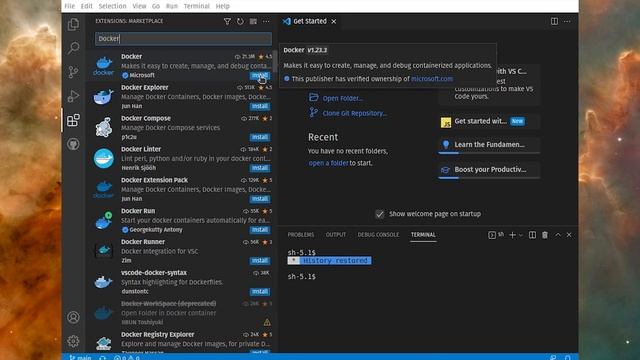Open the View menu
Screen dimensions: 640x360
tap(139, 6)
